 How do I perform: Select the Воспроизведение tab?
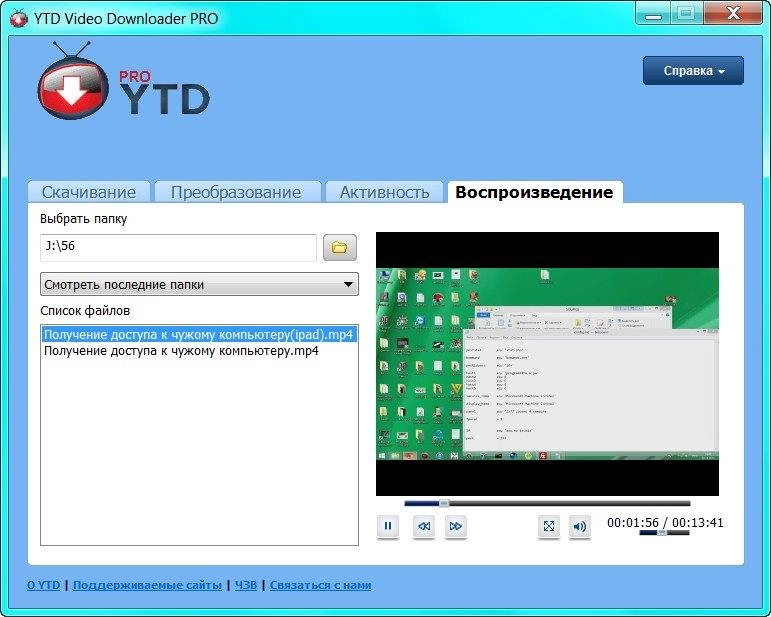(x=534, y=192)
